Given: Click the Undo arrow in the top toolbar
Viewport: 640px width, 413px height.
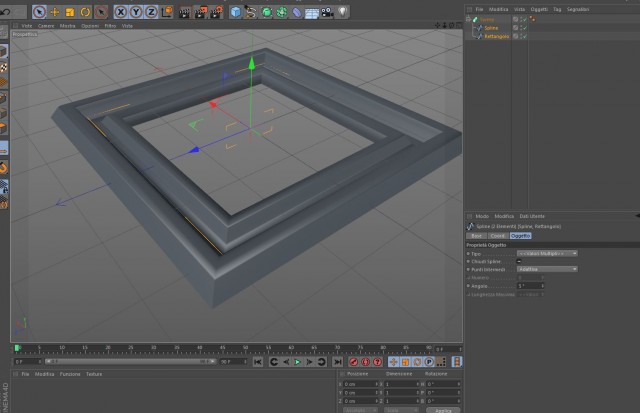Looking at the screenshot, I should 5,12.
